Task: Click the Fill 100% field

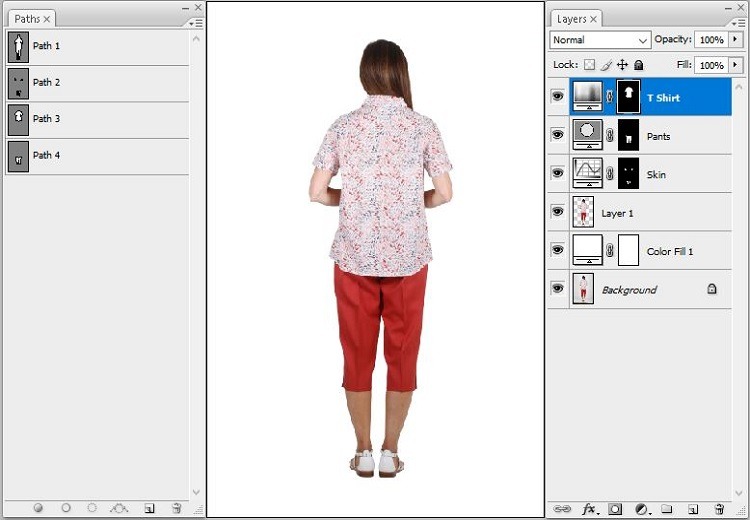Action: coord(711,65)
